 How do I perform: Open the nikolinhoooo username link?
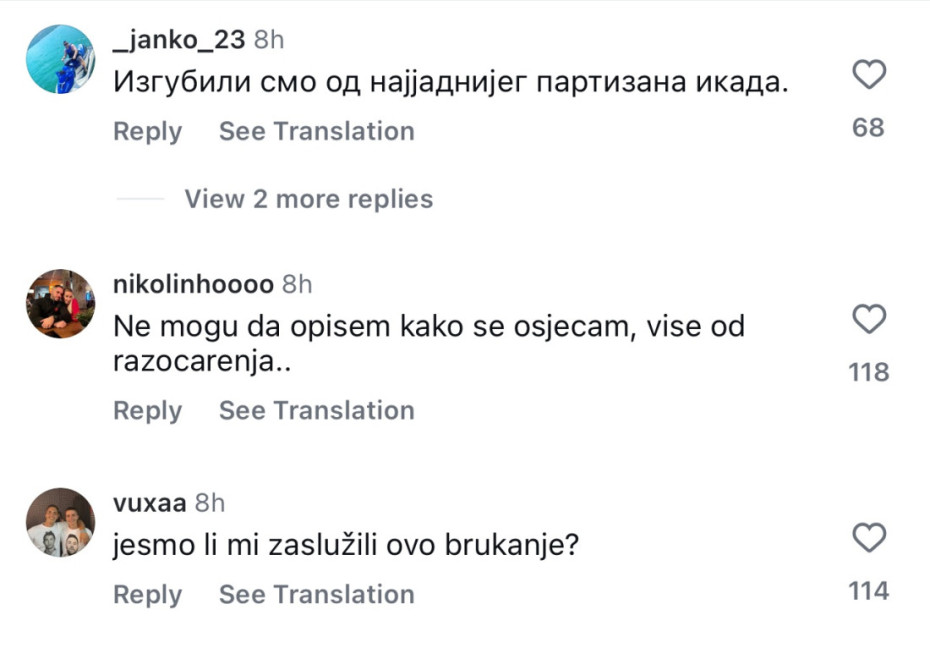coord(194,284)
